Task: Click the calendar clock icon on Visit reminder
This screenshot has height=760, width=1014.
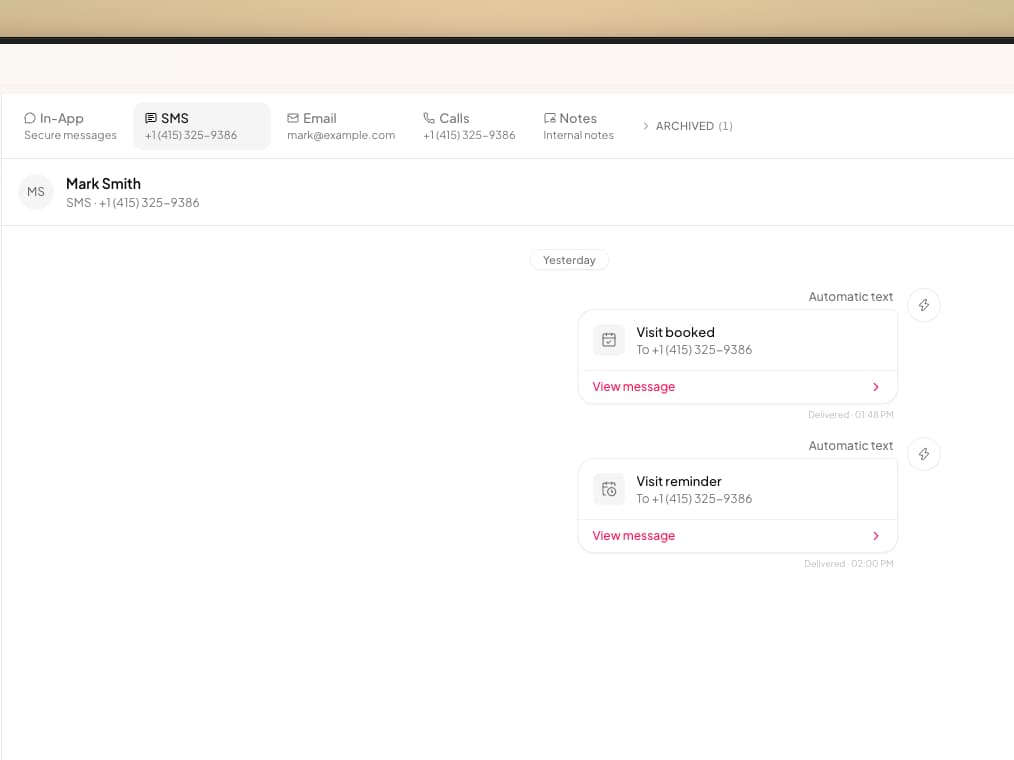Action: 609,489
